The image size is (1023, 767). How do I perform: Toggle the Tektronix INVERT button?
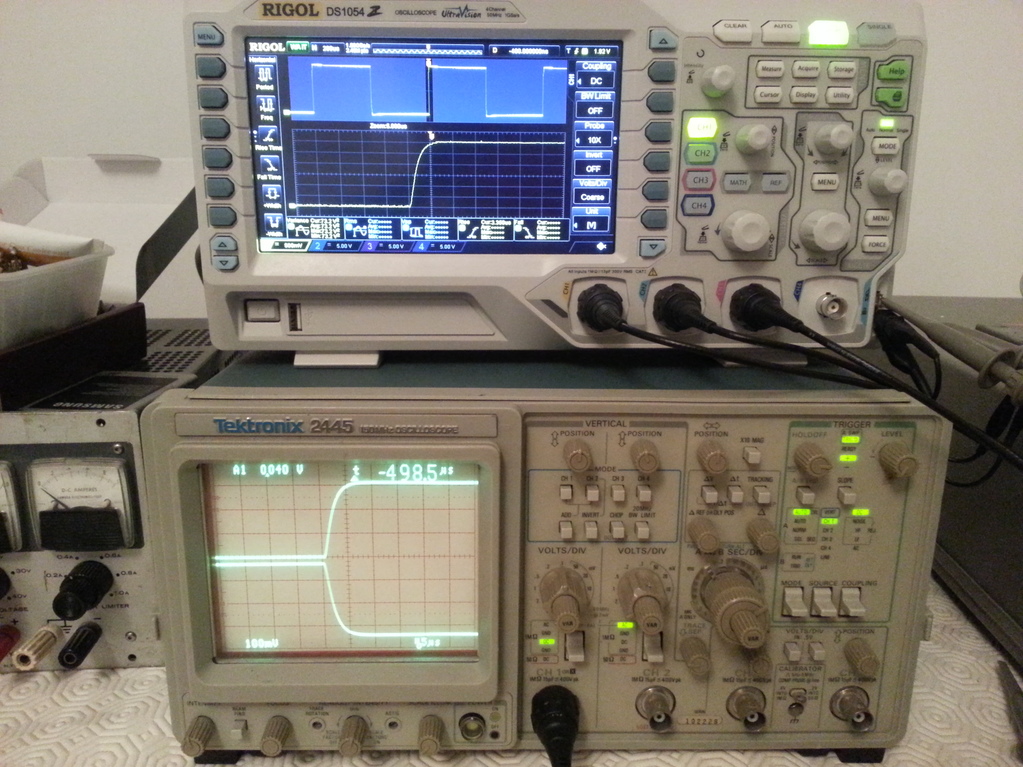point(590,531)
